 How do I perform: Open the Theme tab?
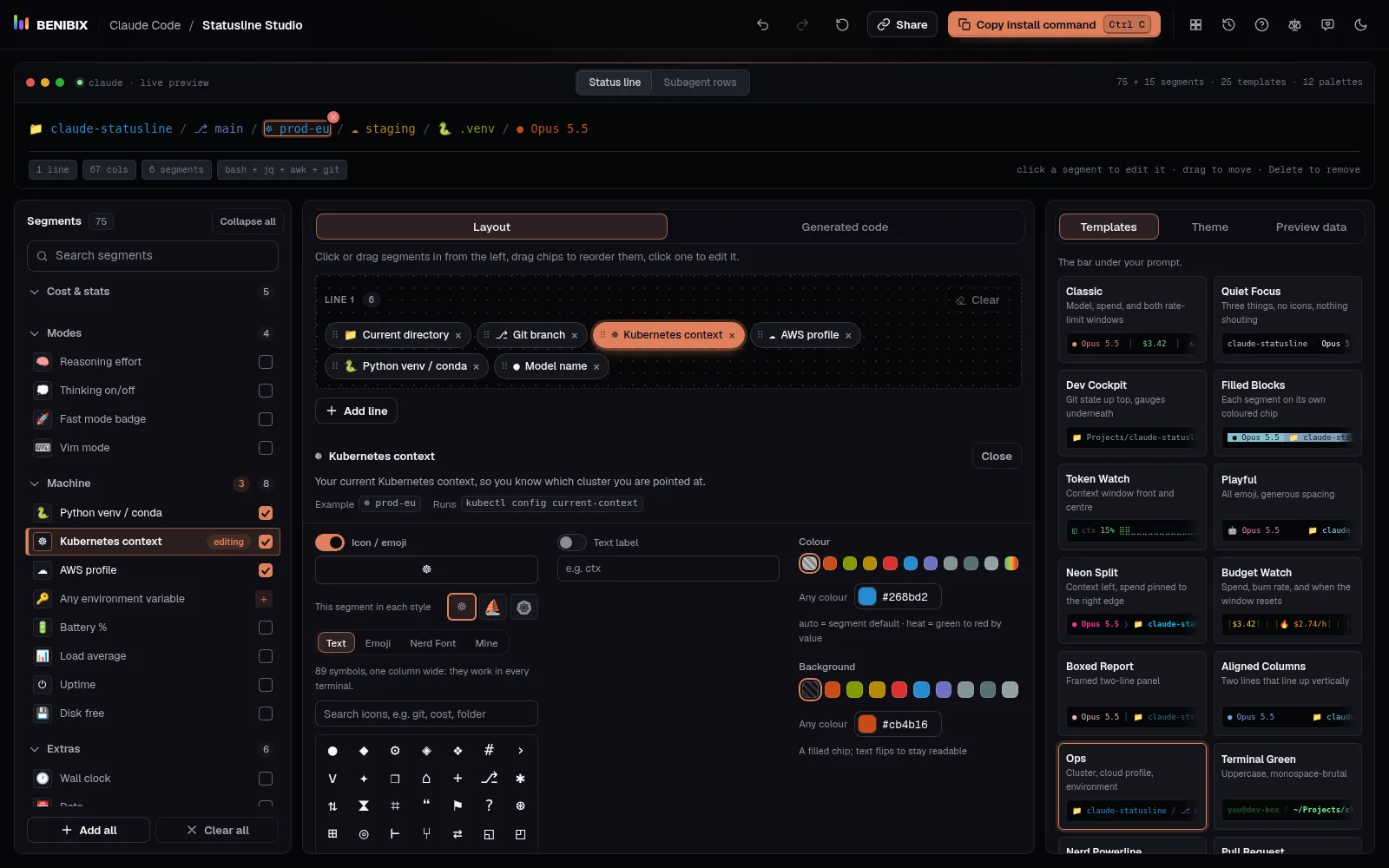(x=1209, y=227)
